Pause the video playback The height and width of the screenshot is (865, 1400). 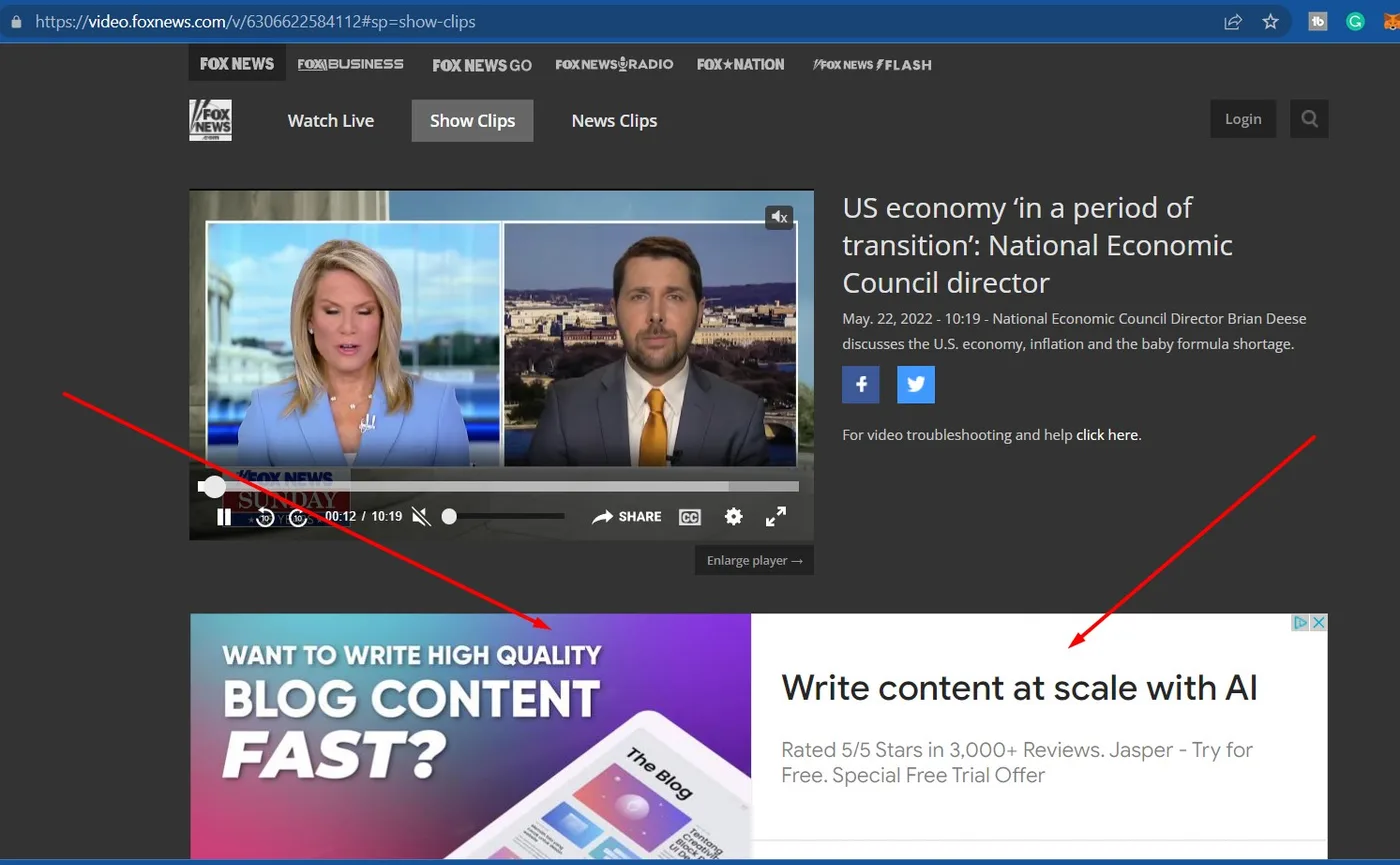pos(224,517)
